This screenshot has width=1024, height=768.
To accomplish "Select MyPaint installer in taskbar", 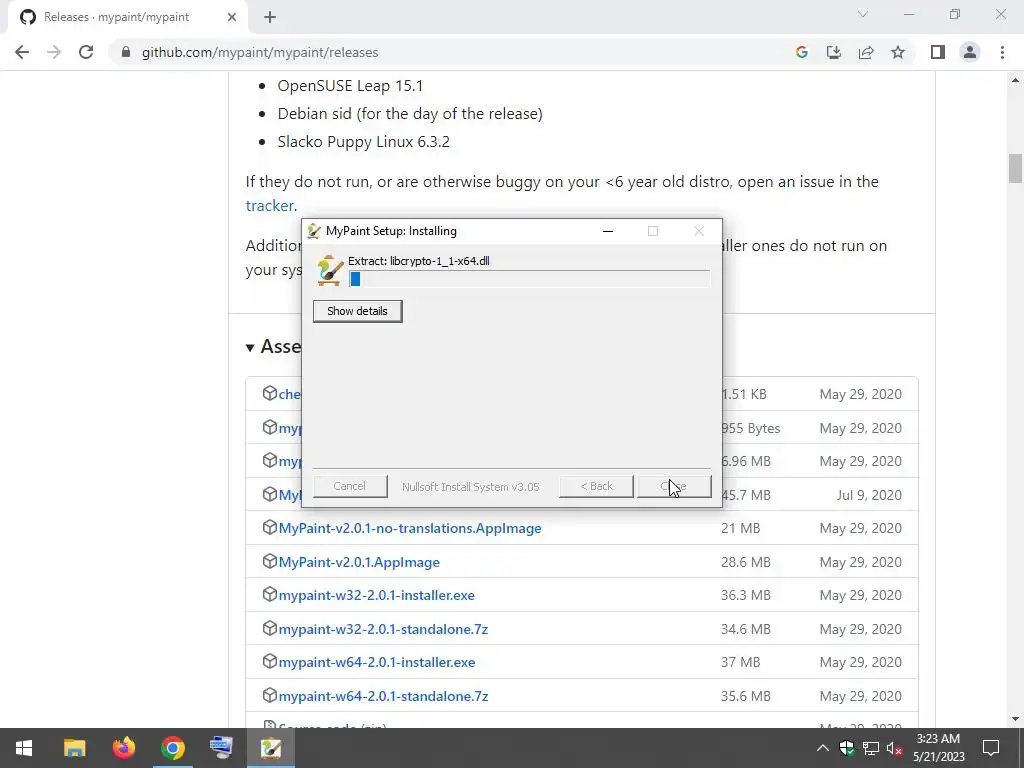I will [x=270, y=748].
